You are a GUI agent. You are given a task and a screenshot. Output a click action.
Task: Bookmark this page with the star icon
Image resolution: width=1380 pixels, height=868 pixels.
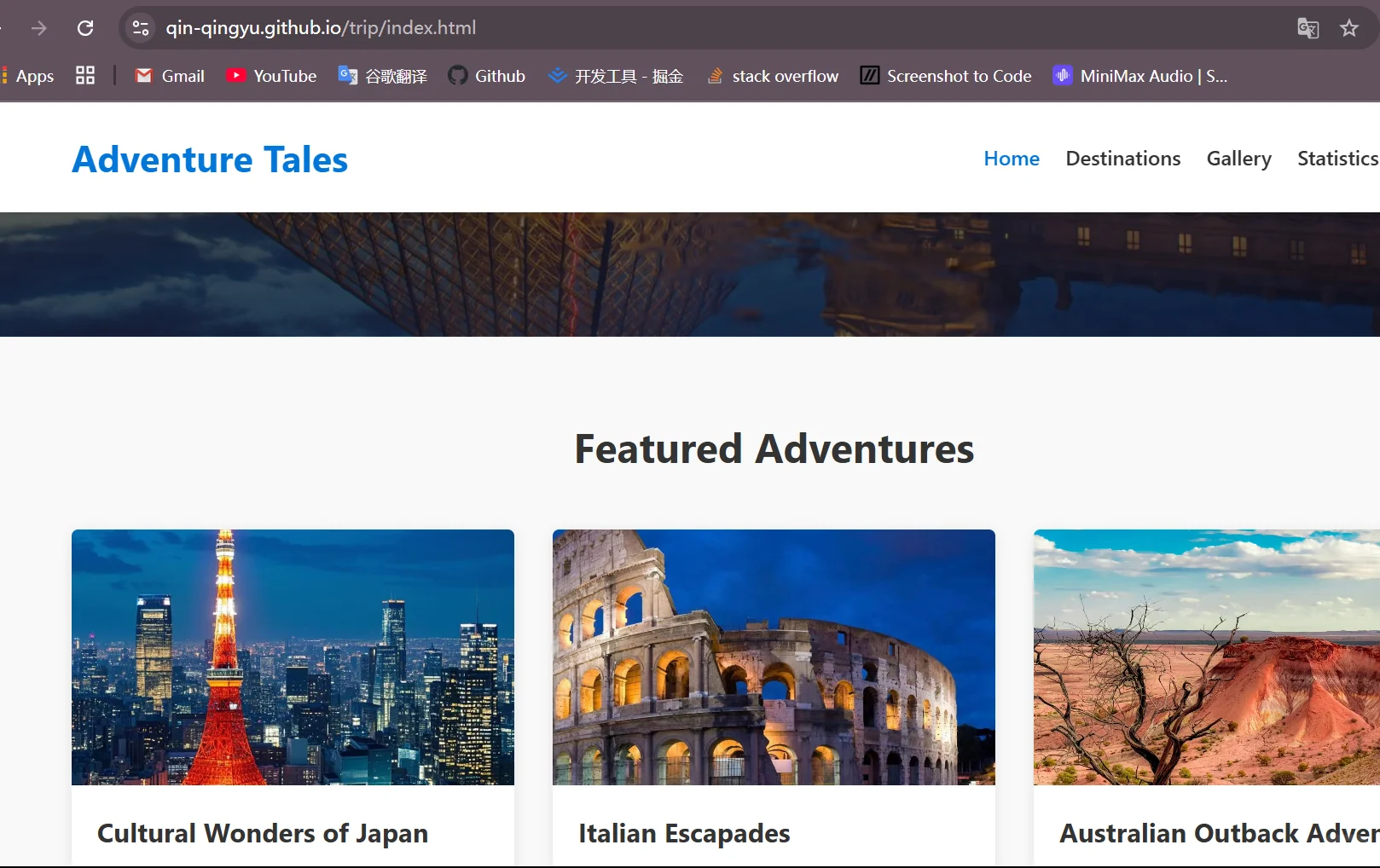click(1348, 27)
